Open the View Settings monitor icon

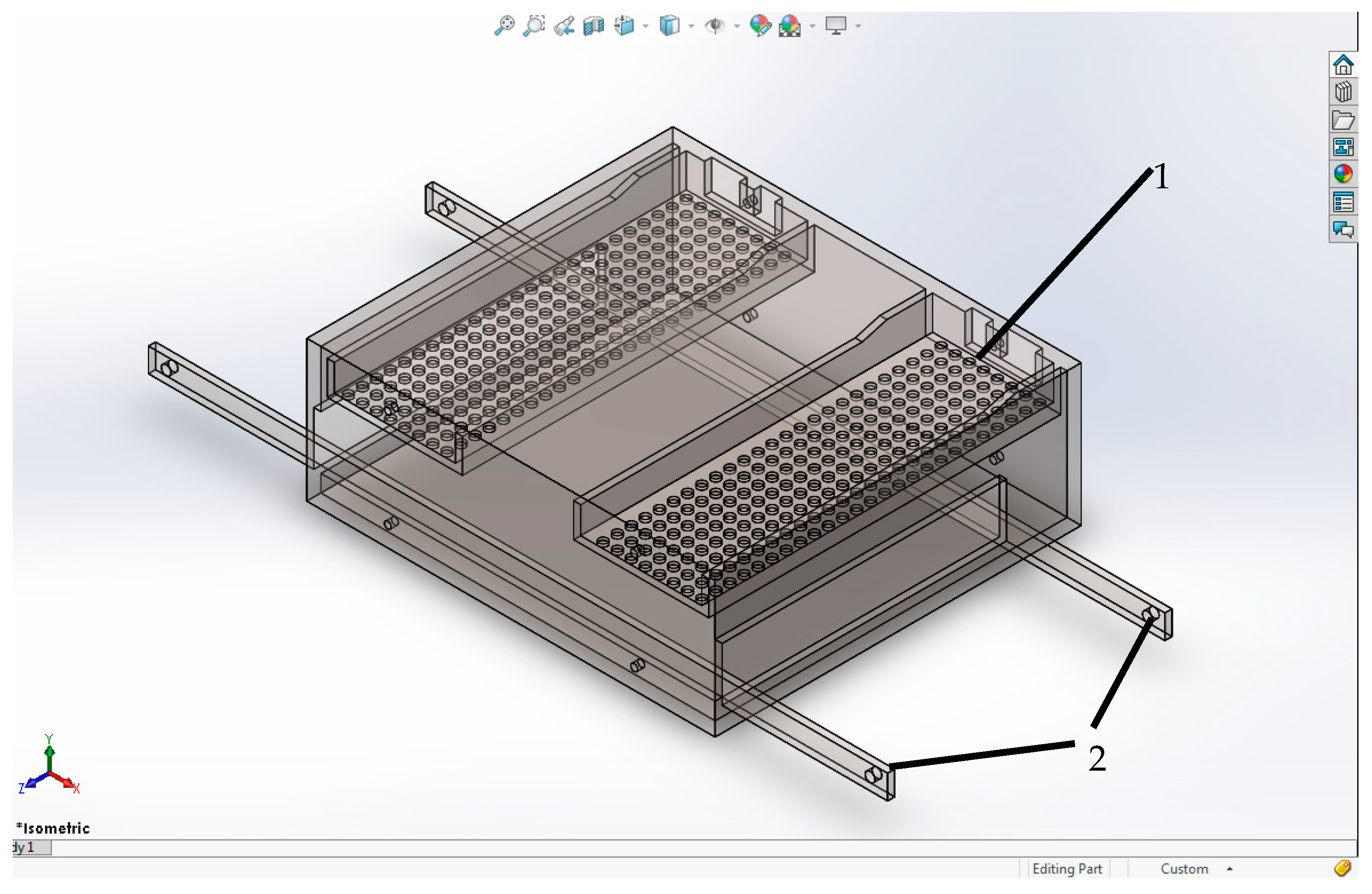pyautogui.click(x=835, y=26)
